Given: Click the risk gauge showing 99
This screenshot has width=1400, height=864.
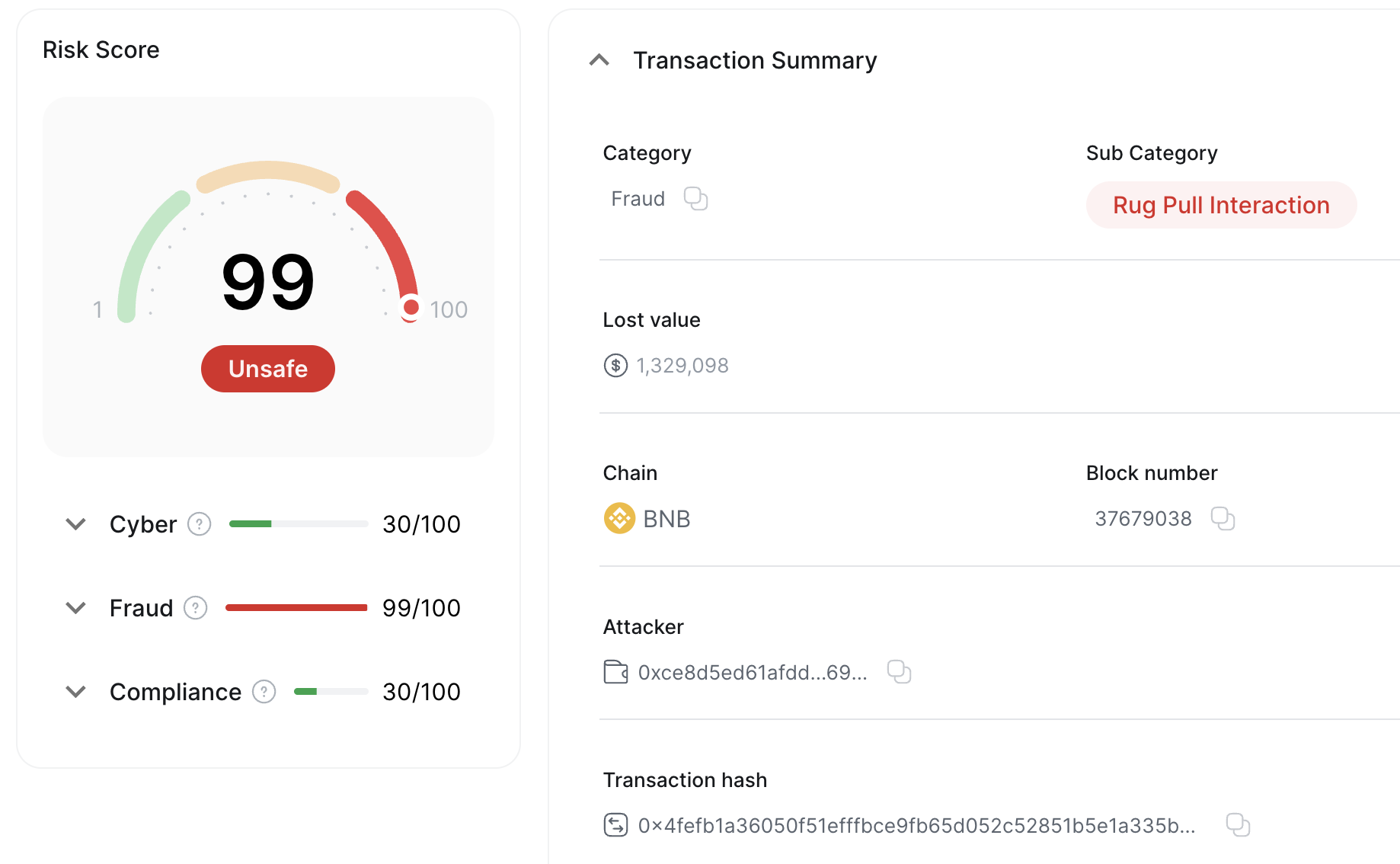Looking at the screenshot, I should click(267, 282).
